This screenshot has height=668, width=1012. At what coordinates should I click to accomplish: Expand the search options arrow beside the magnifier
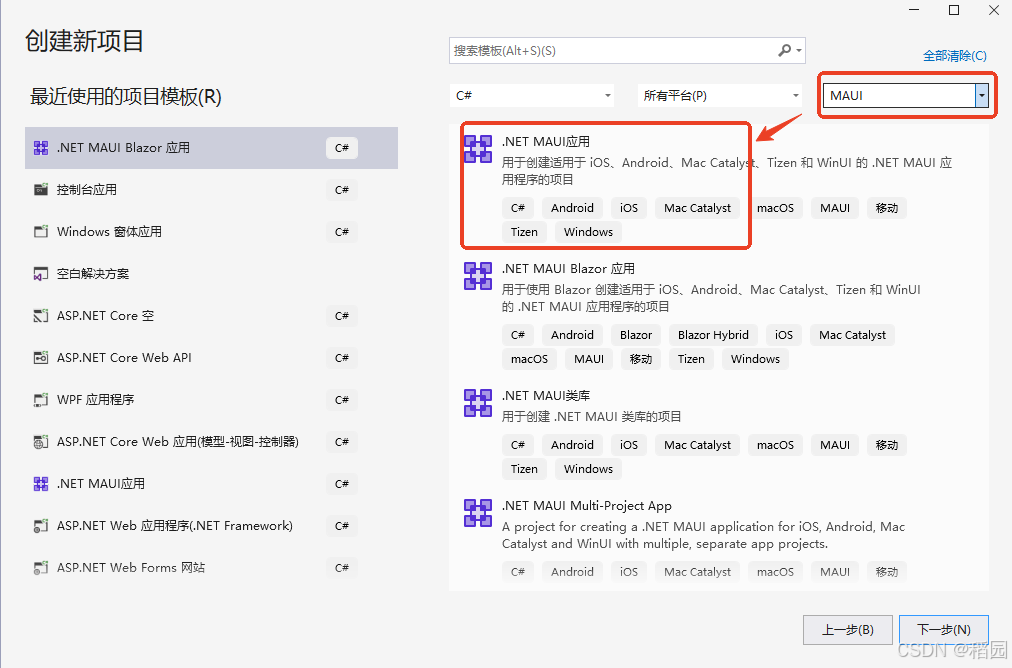(x=799, y=50)
